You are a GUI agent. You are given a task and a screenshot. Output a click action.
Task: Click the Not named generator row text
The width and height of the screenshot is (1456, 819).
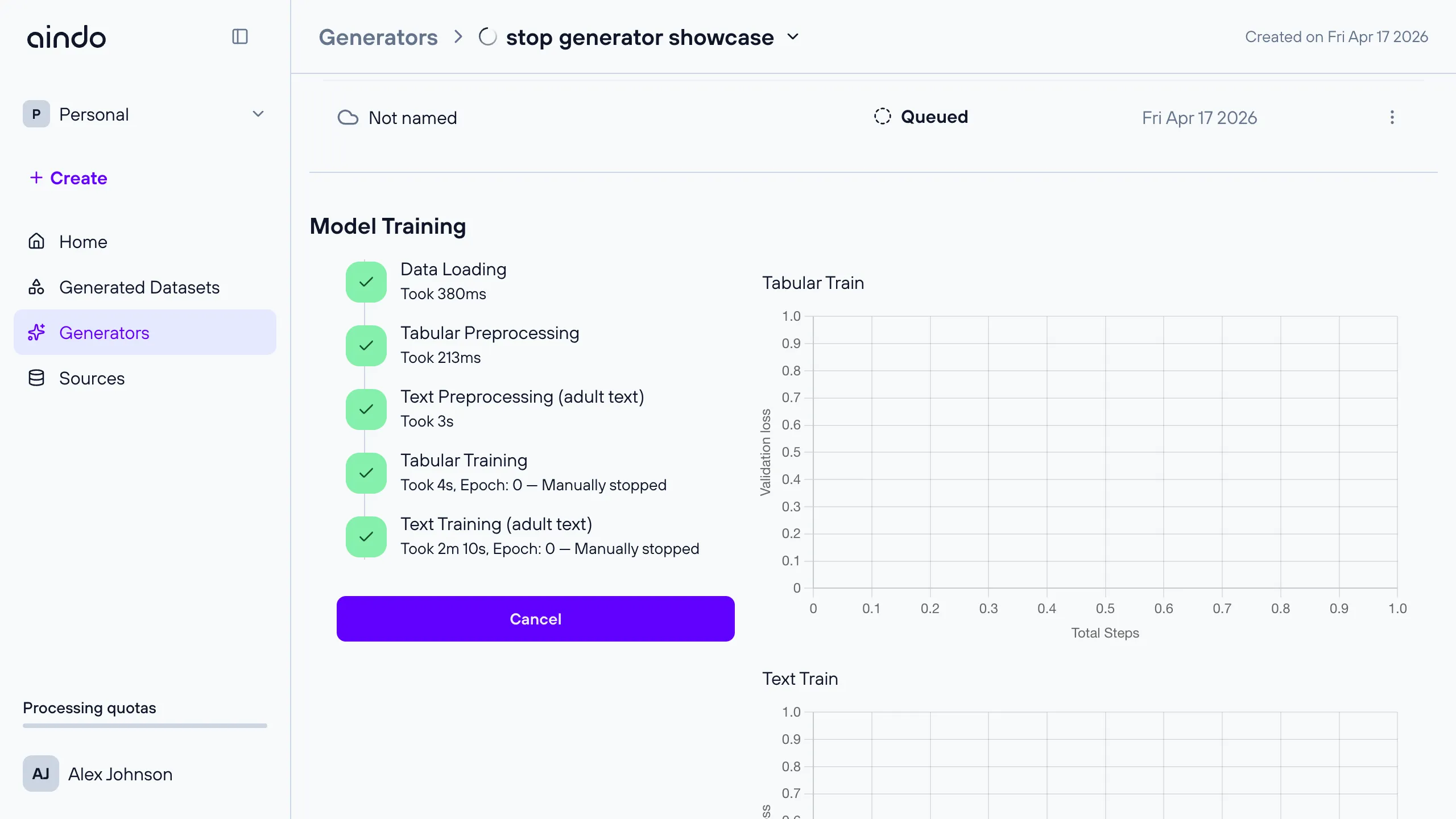[x=413, y=118]
